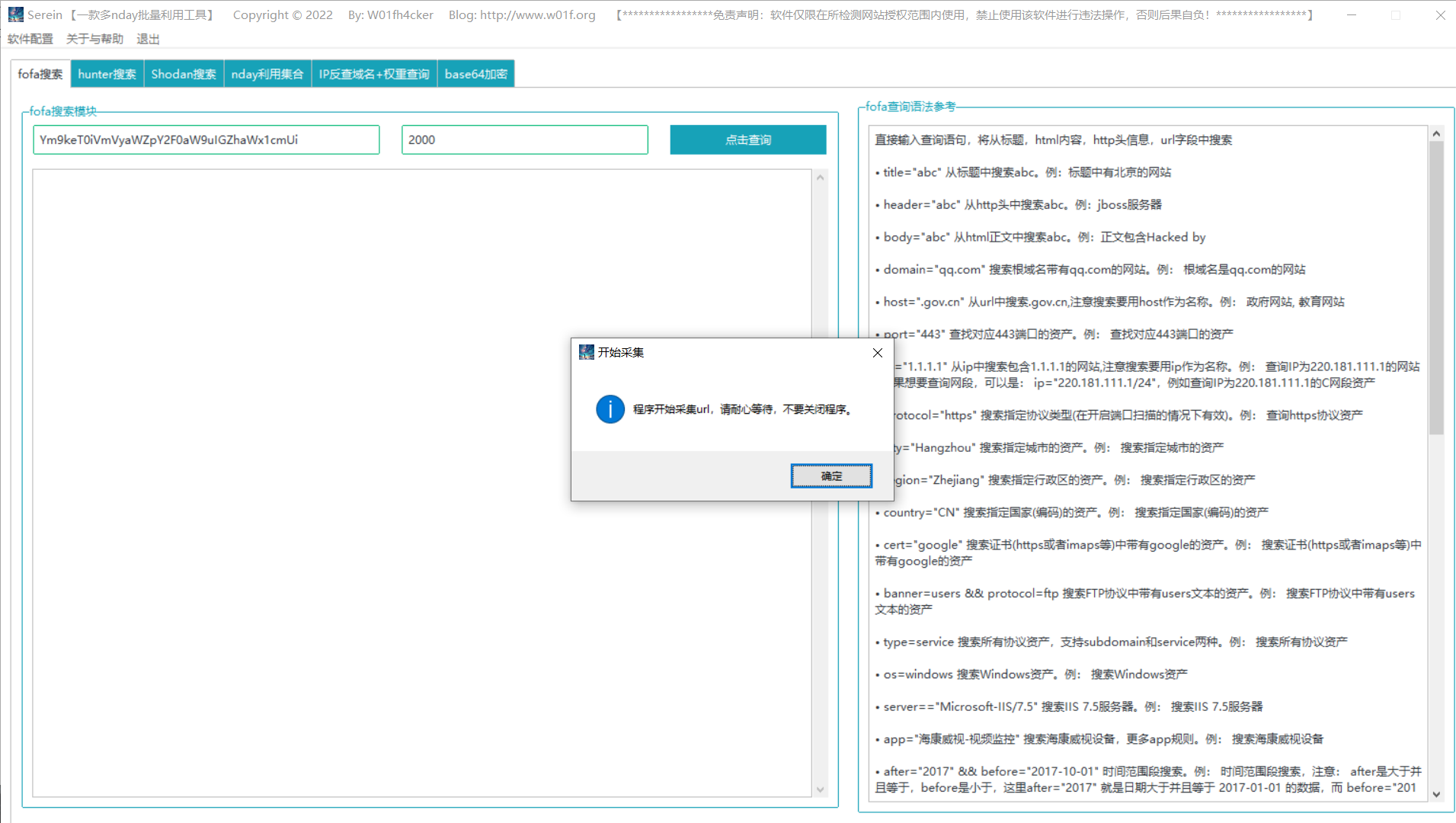1456x823 pixels.
Task: Click the syntax reference scroll-up arrow
Action: point(1436,134)
